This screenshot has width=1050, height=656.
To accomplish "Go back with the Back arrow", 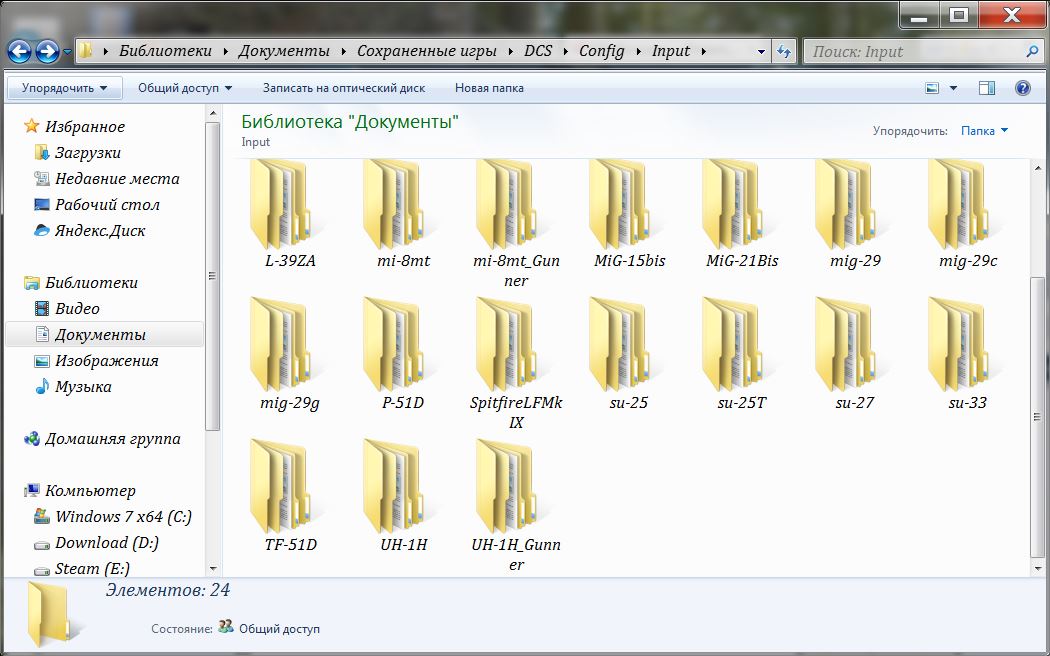I will point(19,52).
